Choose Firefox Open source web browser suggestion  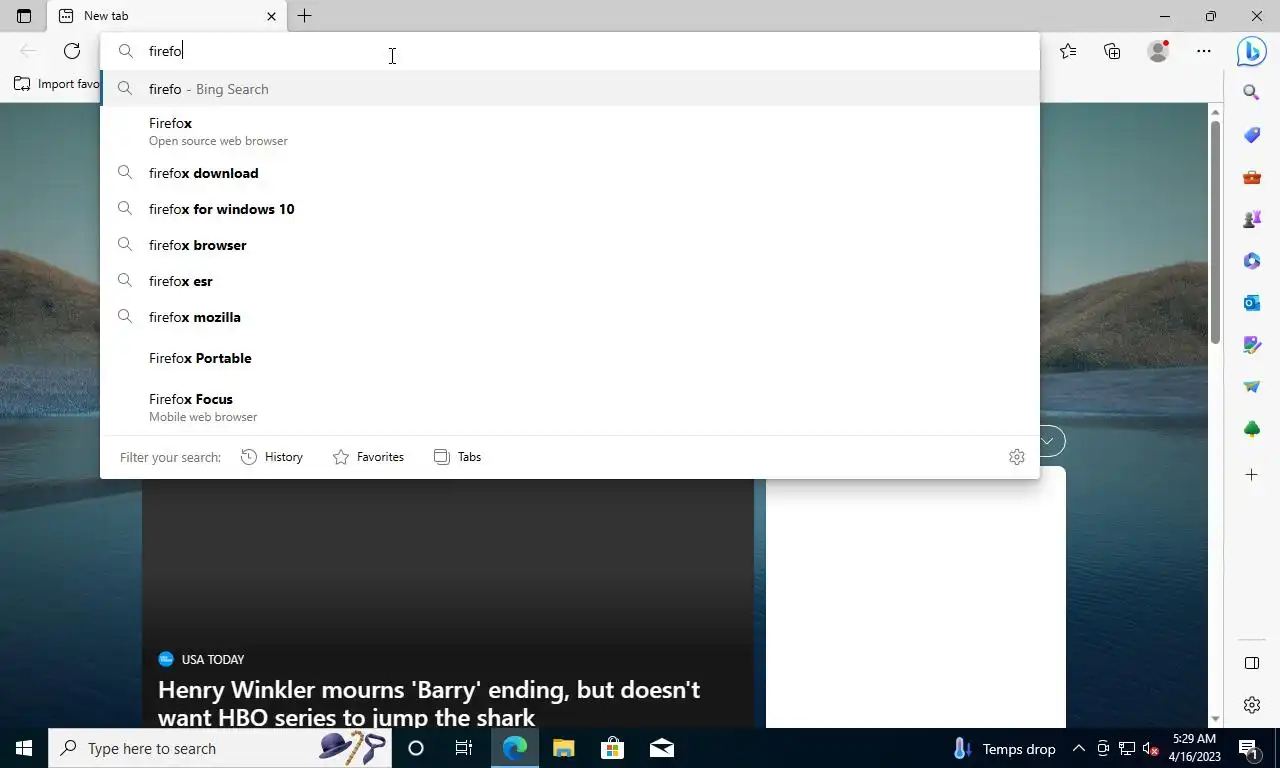click(570, 131)
